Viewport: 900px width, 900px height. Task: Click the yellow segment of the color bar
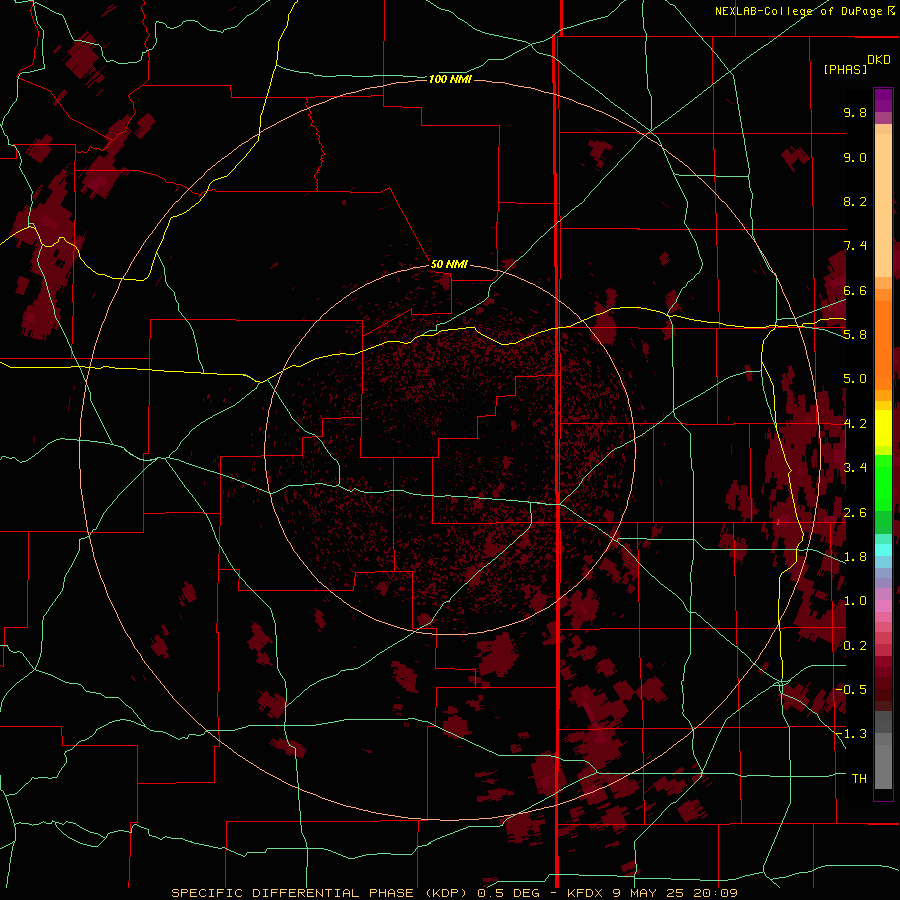883,428
